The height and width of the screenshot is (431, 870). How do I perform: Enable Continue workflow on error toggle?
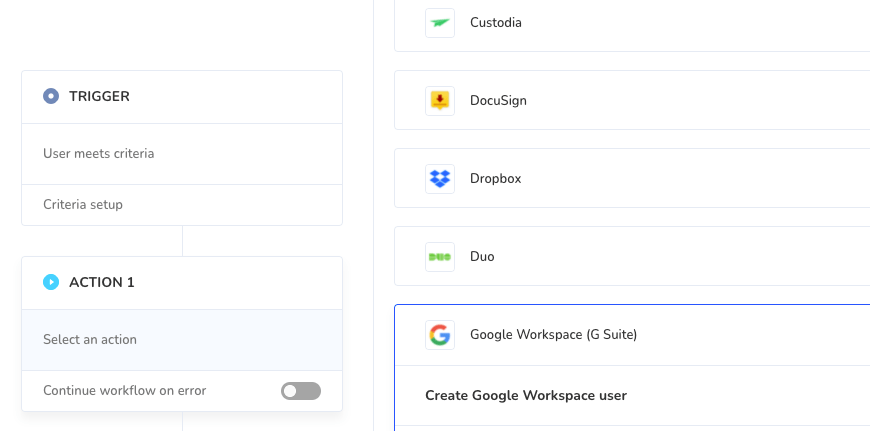click(301, 391)
